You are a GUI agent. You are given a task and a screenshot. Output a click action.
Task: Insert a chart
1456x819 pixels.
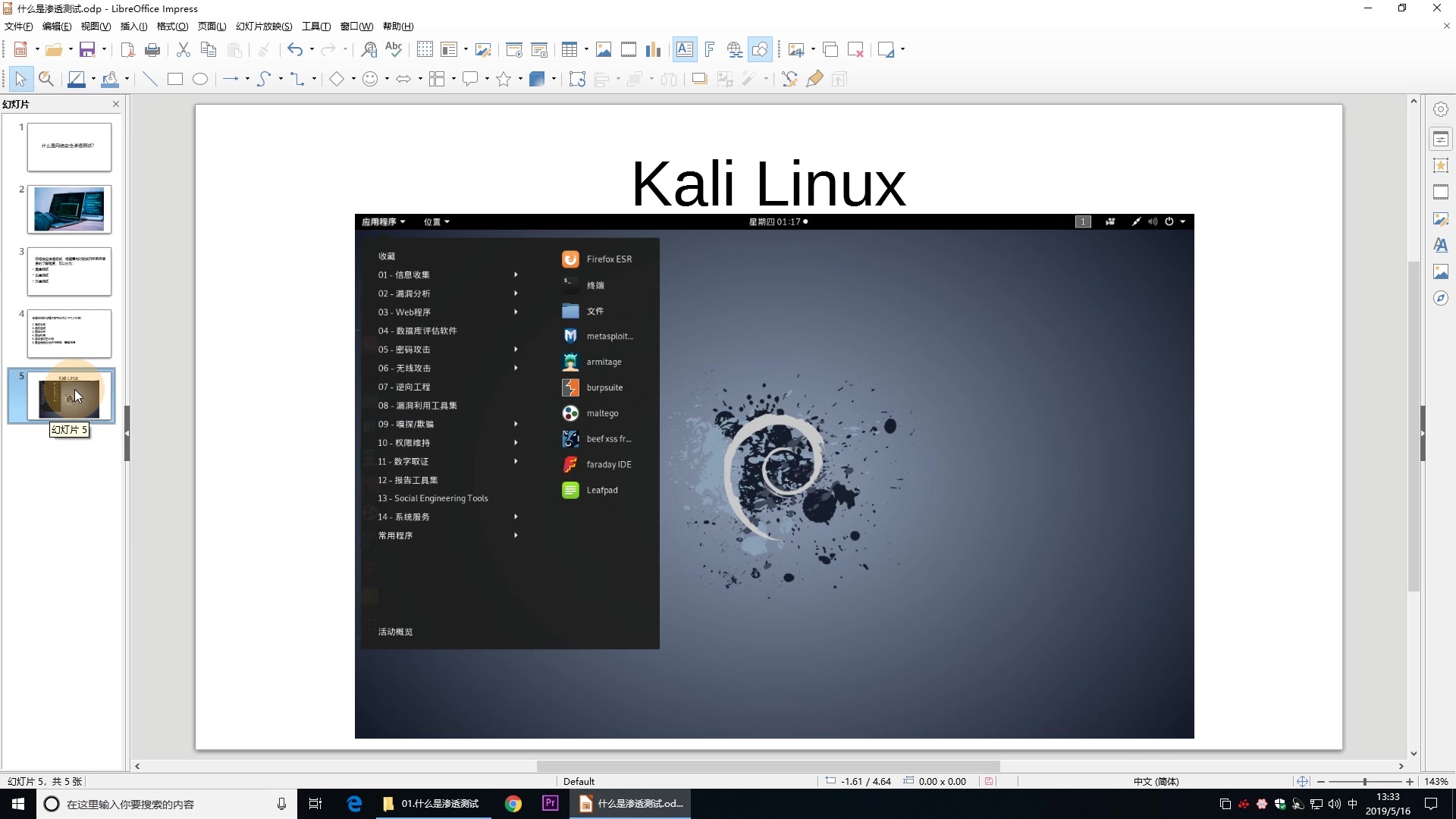point(653,49)
